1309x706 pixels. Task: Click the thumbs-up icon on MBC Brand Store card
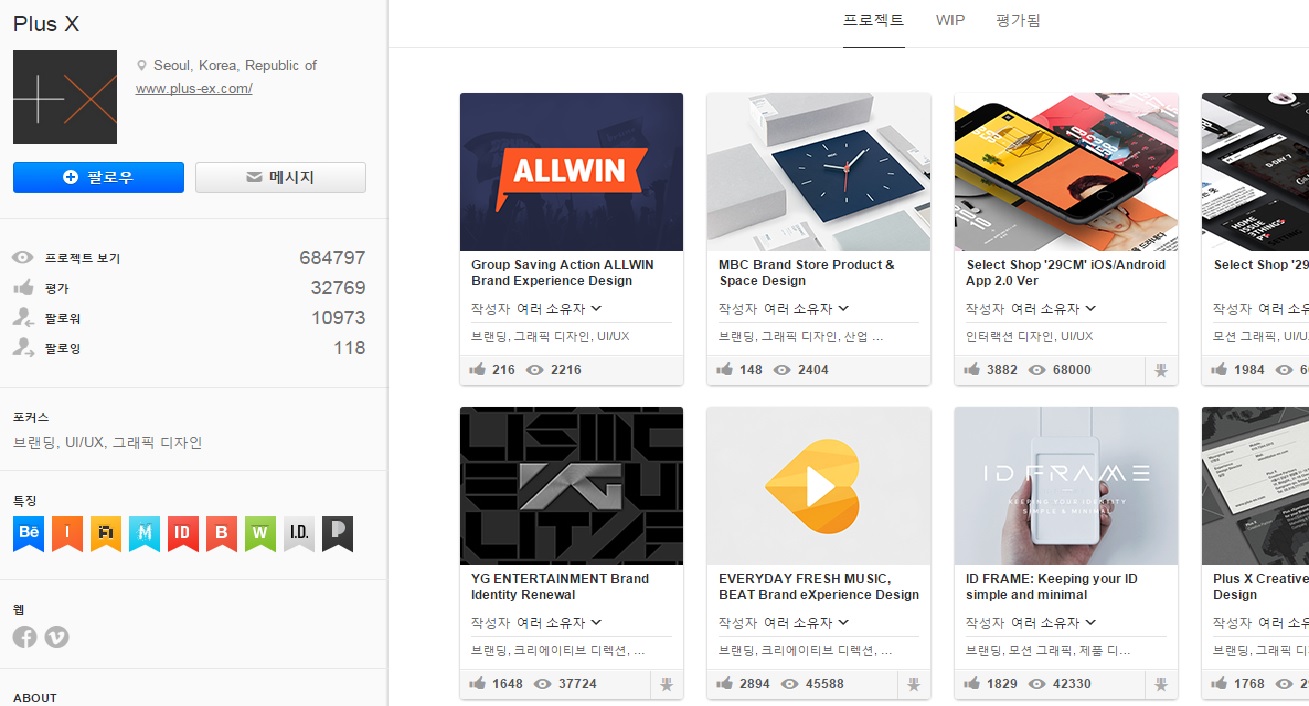724,369
